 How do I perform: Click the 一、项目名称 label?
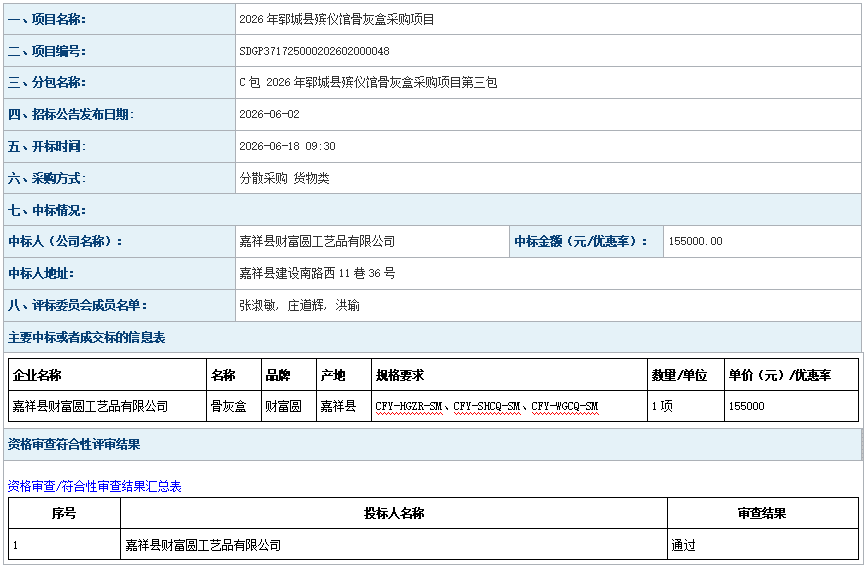coord(47,19)
